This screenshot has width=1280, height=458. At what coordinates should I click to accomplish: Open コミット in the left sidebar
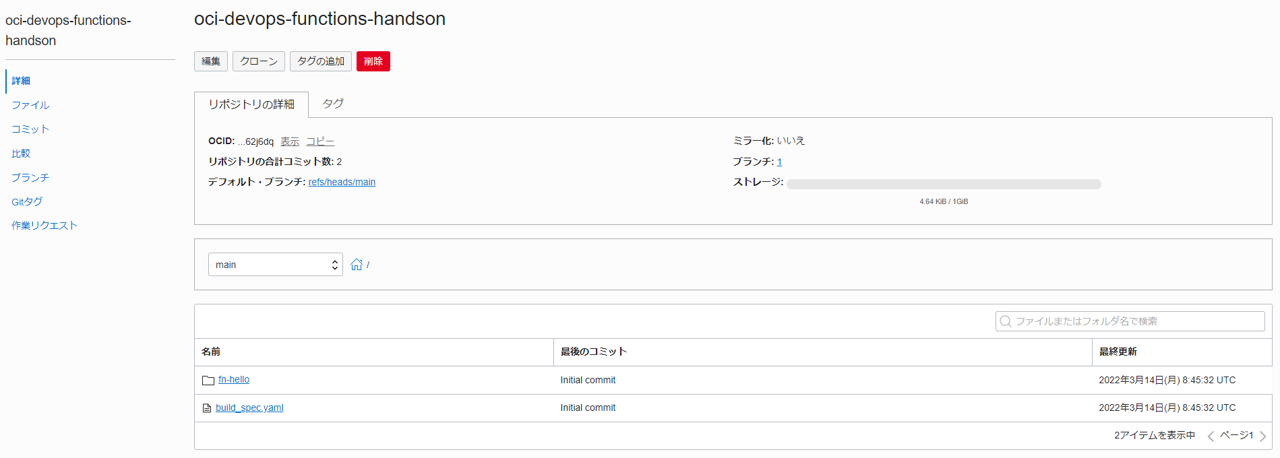(30, 129)
